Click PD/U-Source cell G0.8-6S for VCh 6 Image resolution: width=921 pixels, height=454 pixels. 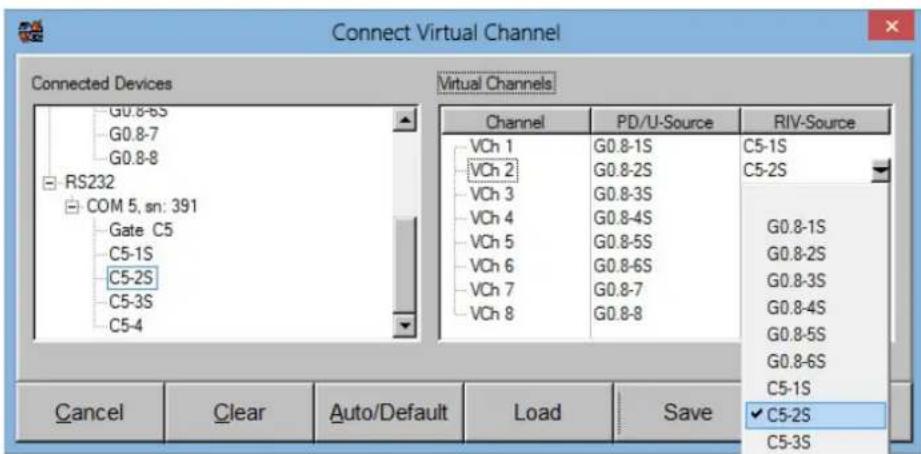tap(623, 266)
